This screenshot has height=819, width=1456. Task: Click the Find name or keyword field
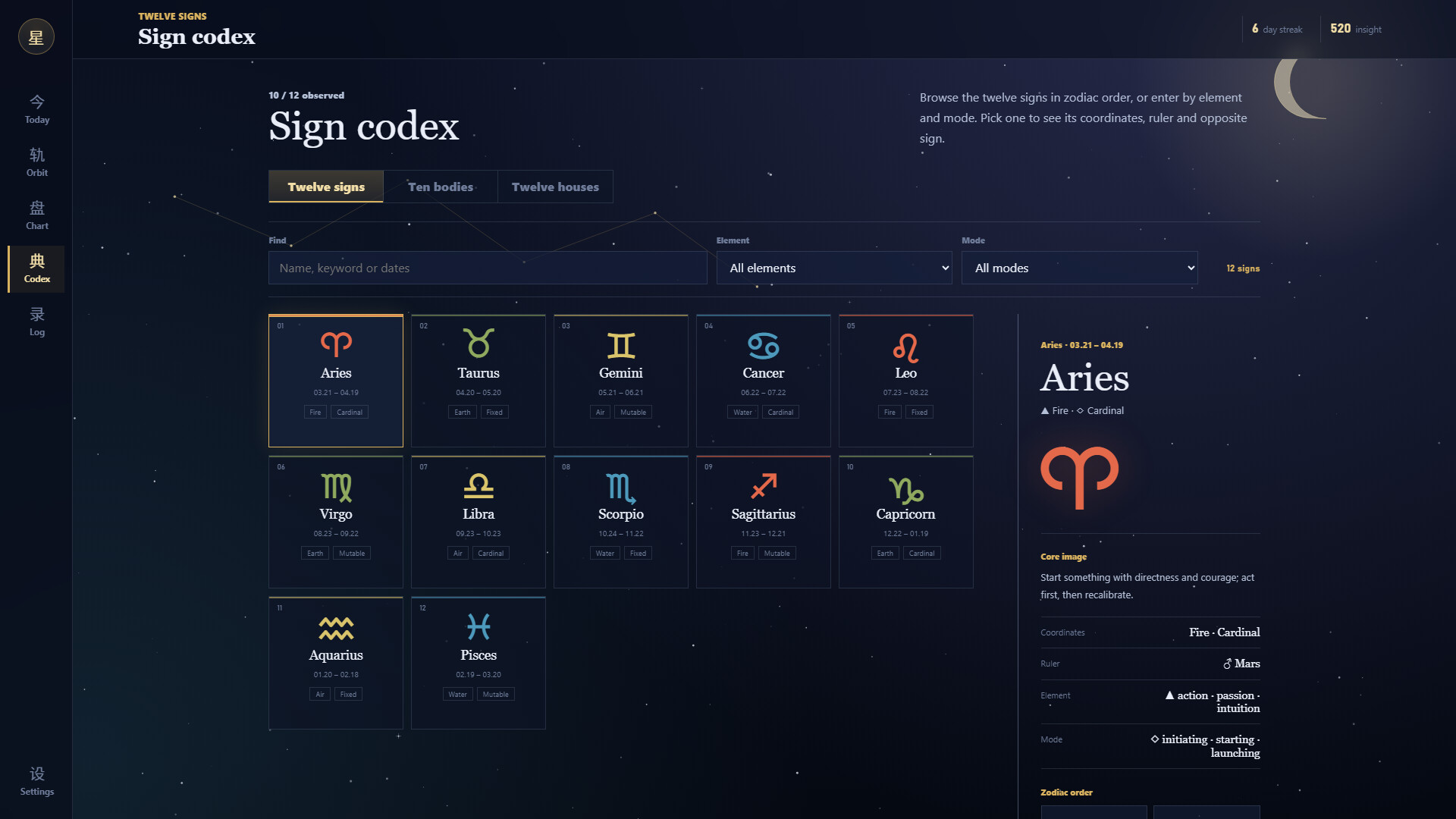pyautogui.click(x=488, y=268)
